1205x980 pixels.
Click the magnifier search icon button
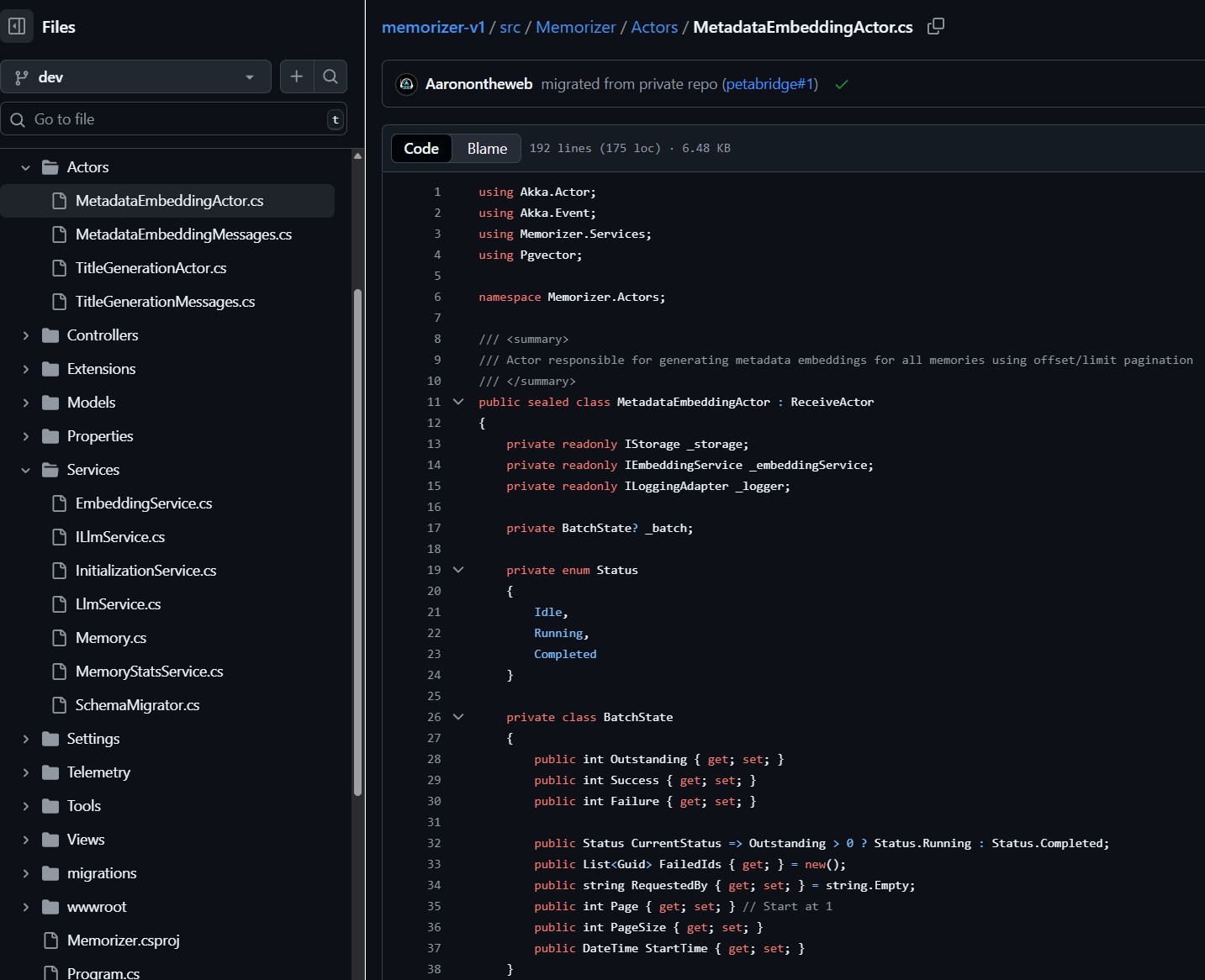pos(330,76)
